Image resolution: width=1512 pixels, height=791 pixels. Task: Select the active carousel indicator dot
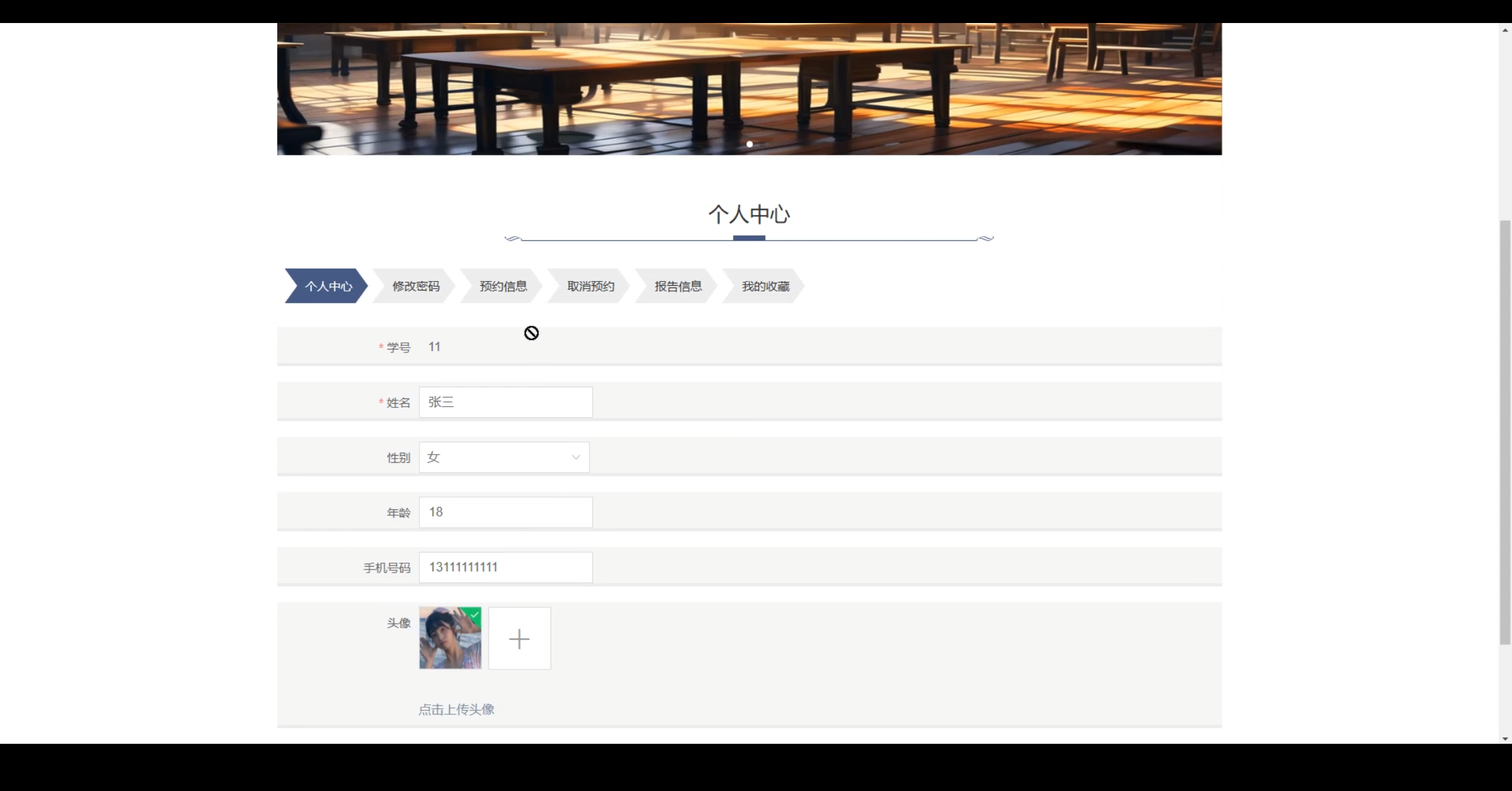[748, 143]
